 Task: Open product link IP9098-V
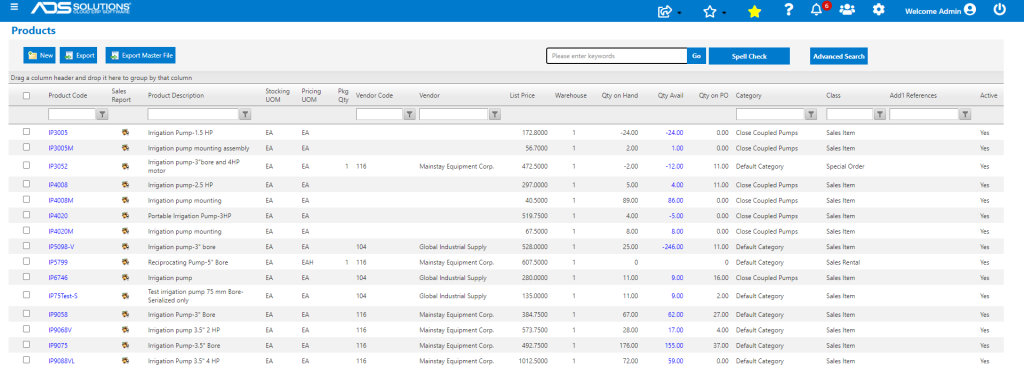tap(61, 247)
